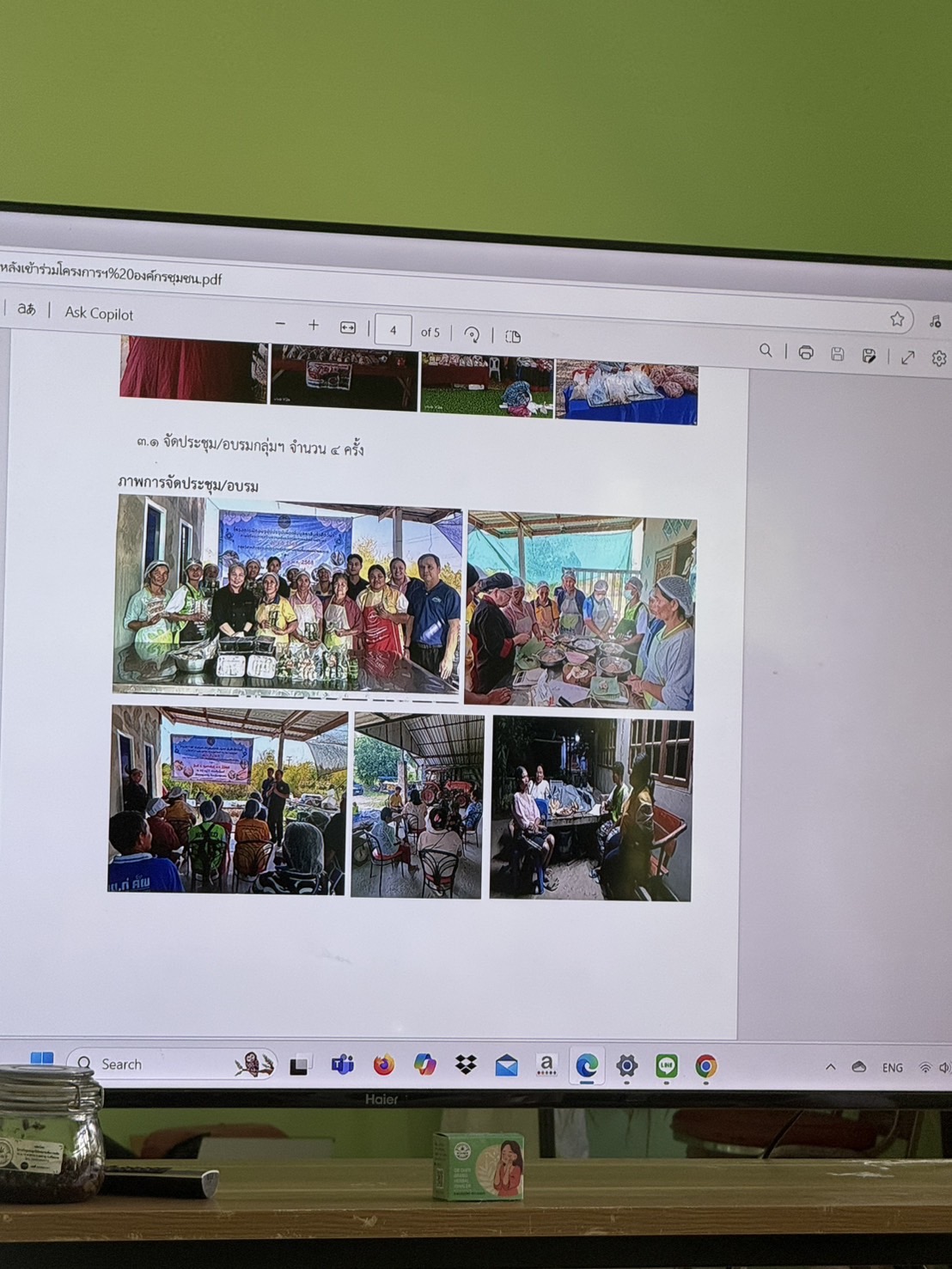Open the PDF find search icon
The width and height of the screenshot is (952, 1269).
pos(766,351)
